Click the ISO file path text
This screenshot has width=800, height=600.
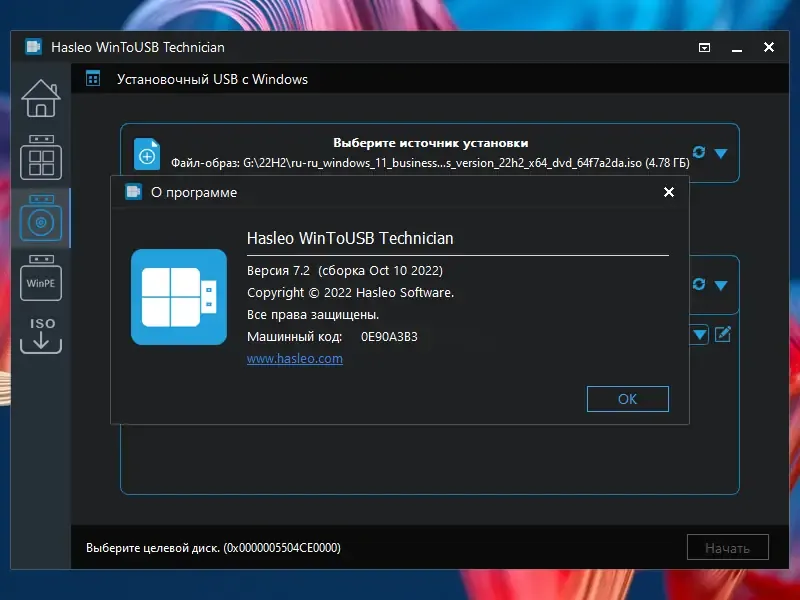pos(430,163)
